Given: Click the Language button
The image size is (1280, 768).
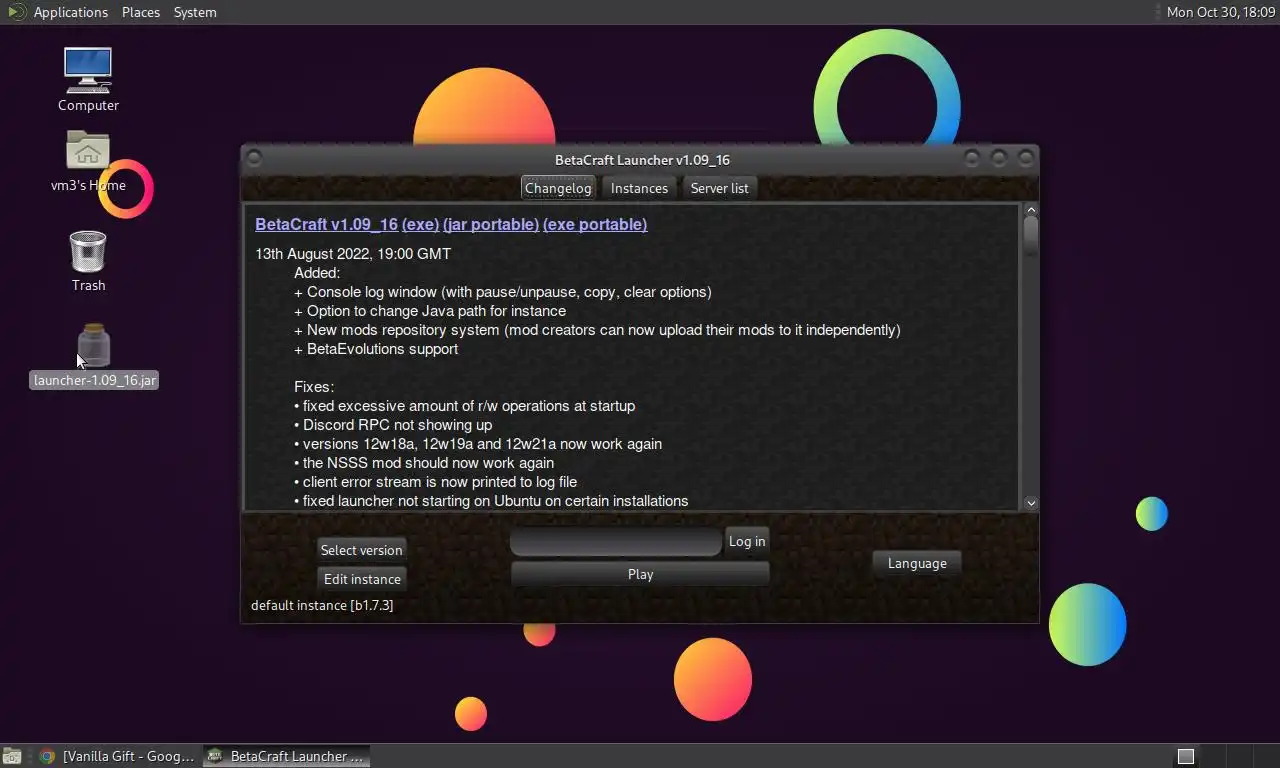Looking at the screenshot, I should click(917, 563).
